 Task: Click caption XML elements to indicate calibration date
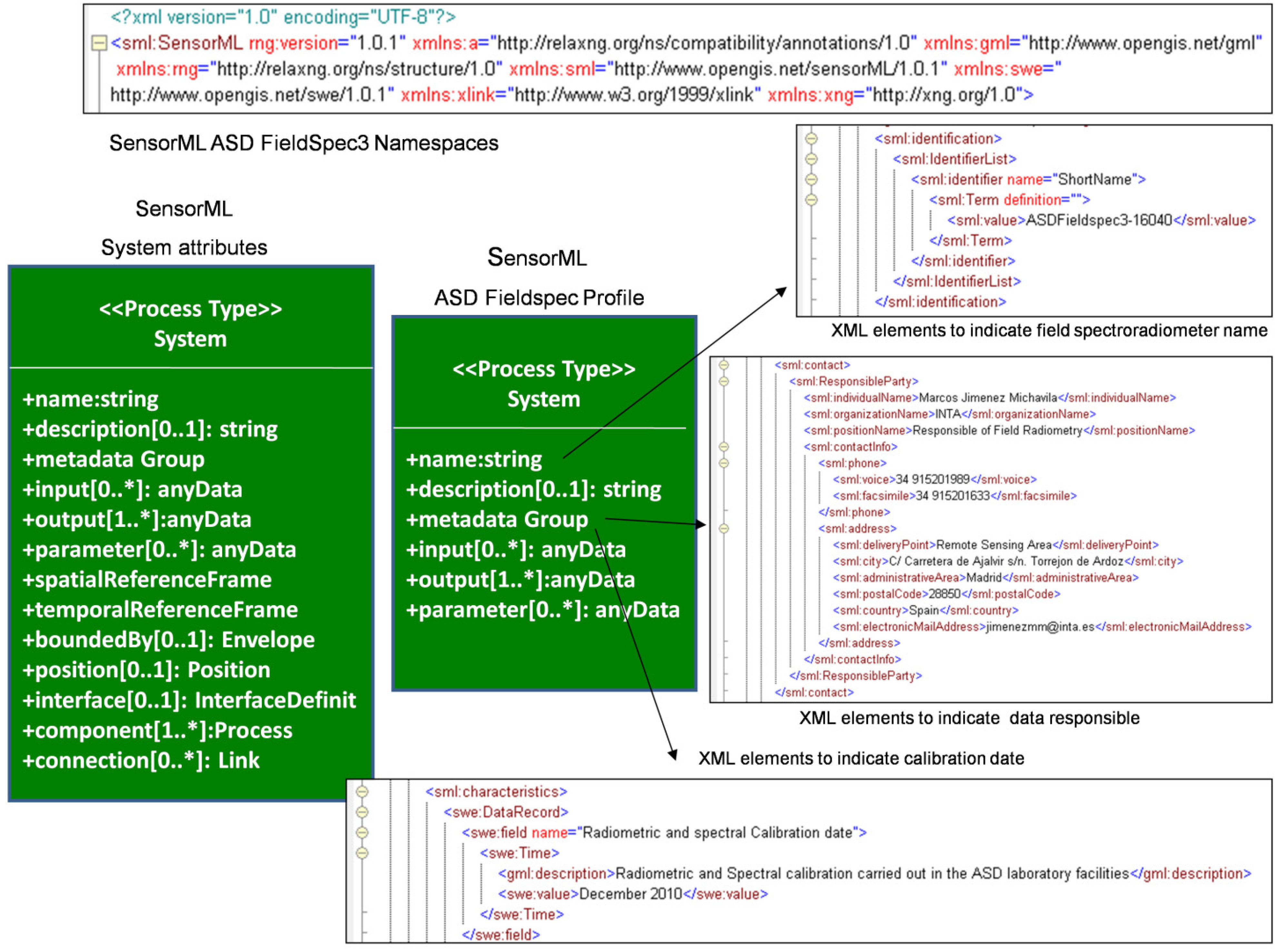(861, 759)
